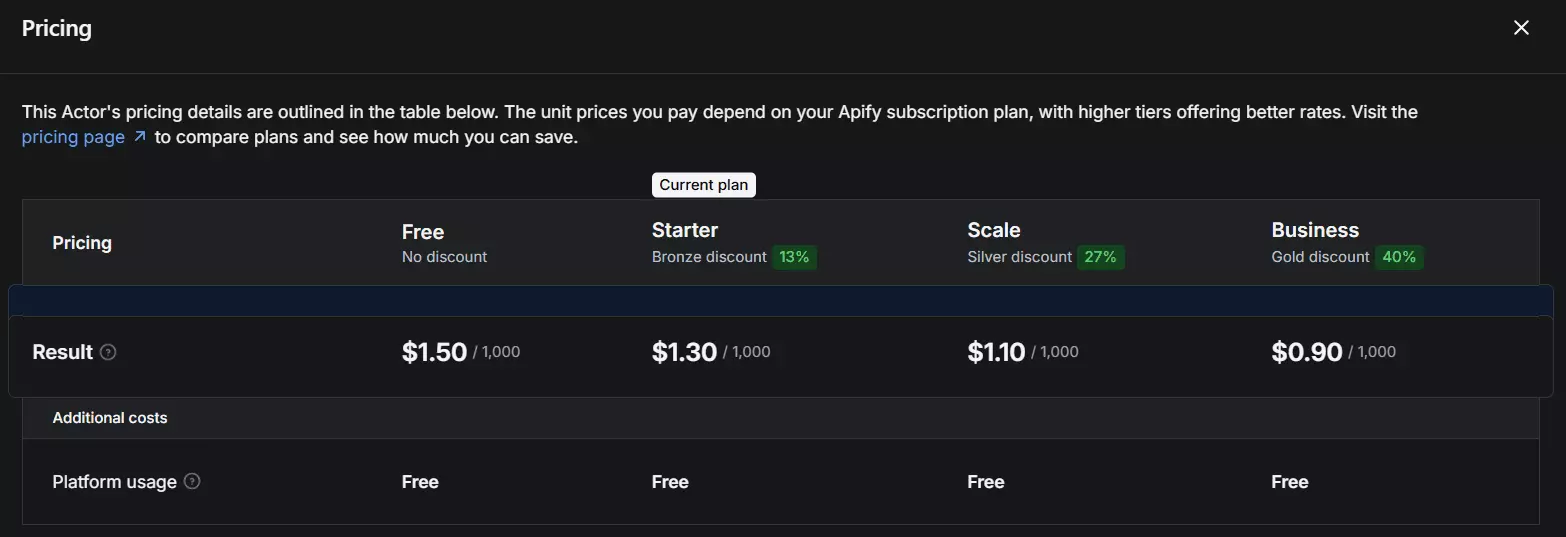
Task: Click the 13% Bronze discount badge
Action: coord(794,257)
